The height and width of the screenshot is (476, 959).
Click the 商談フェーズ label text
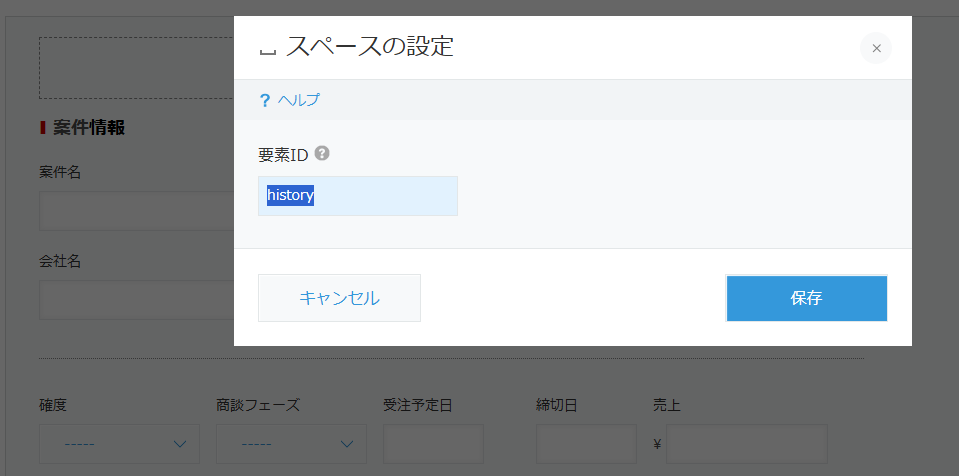click(x=258, y=405)
